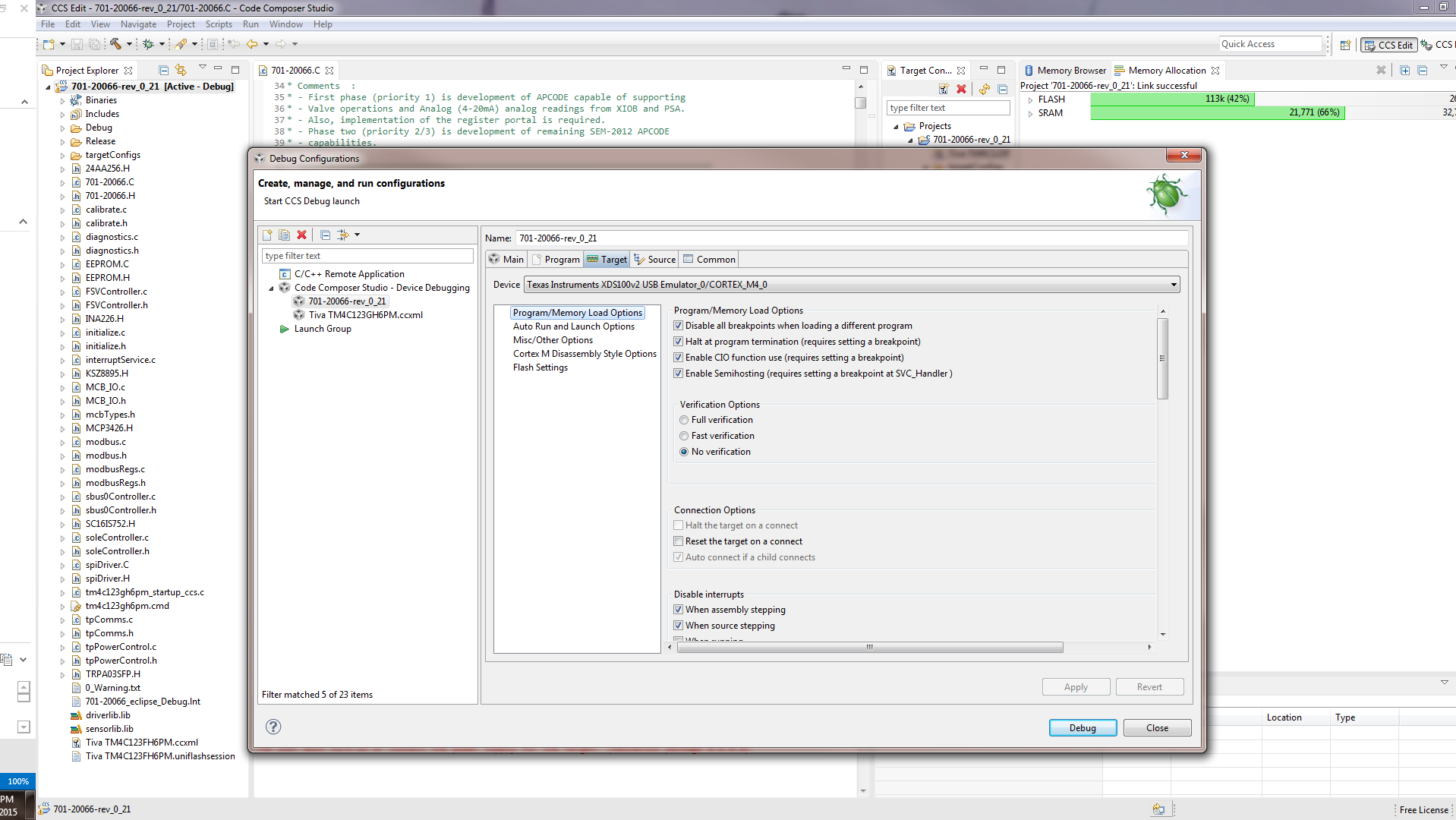Click collapse all icon in Target Configurations panel
This screenshot has width=1456, height=820.
[x=1003, y=89]
